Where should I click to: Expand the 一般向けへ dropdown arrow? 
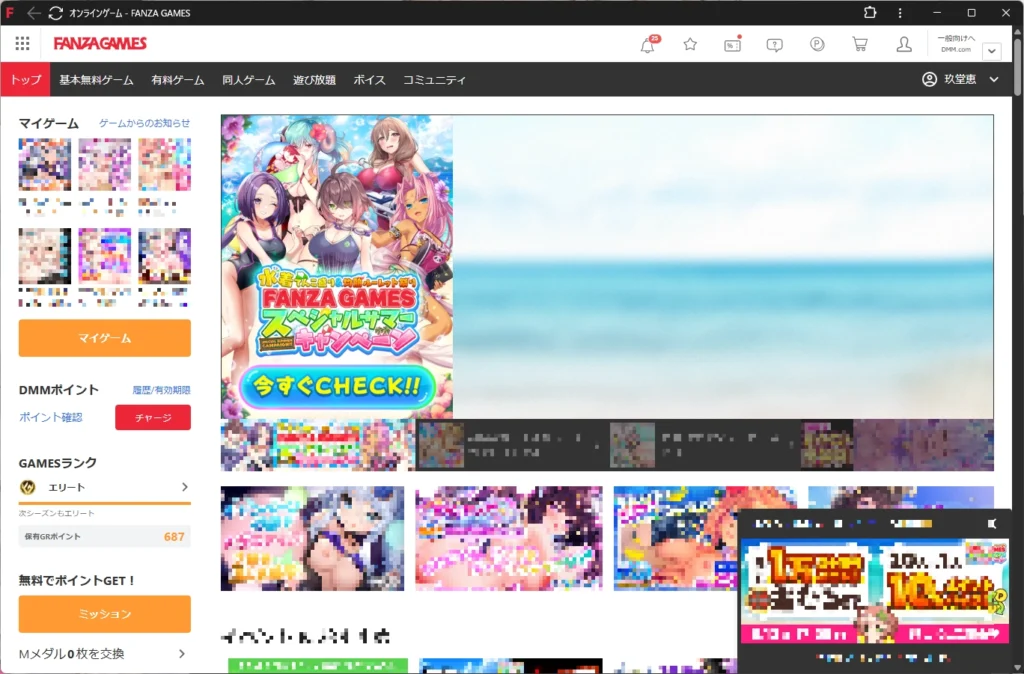pos(992,51)
